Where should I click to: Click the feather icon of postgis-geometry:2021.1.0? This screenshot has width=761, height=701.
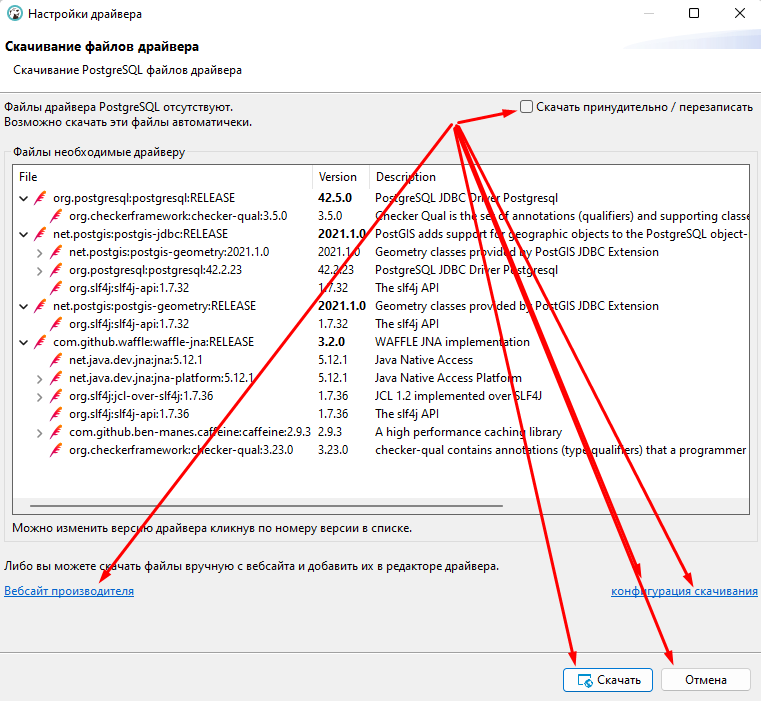pyautogui.click(x=56, y=252)
